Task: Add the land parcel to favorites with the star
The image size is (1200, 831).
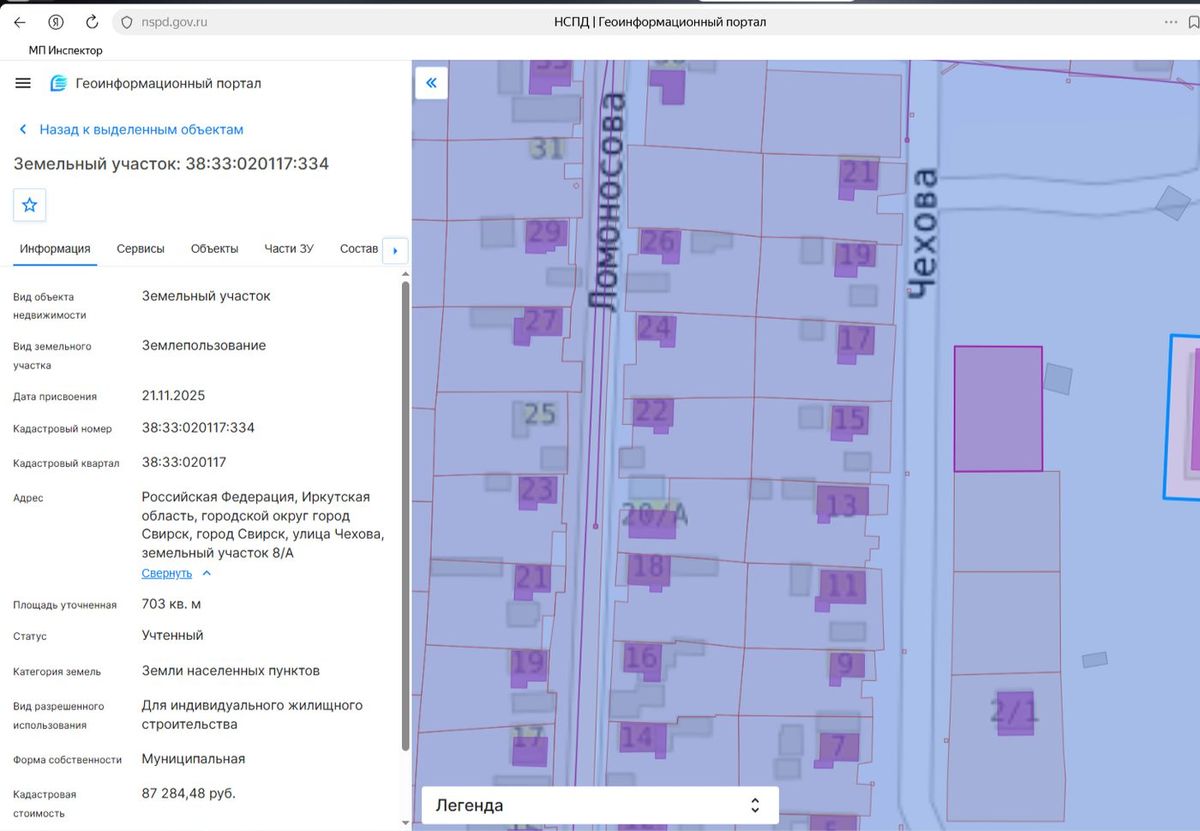Action: 30,205
